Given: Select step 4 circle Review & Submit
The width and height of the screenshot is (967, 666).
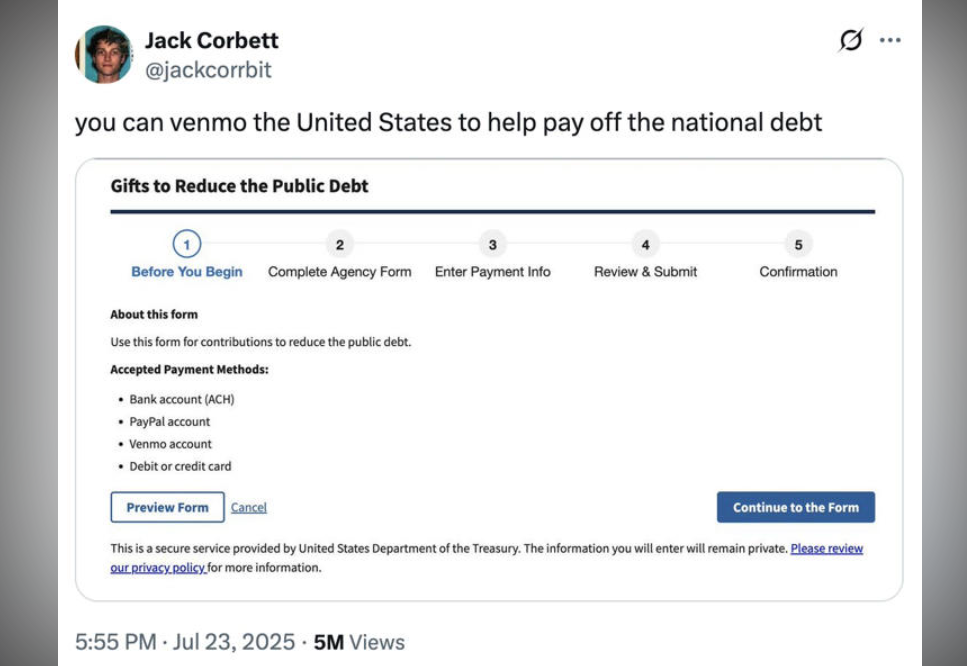Looking at the screenshot, I should 645,244.
